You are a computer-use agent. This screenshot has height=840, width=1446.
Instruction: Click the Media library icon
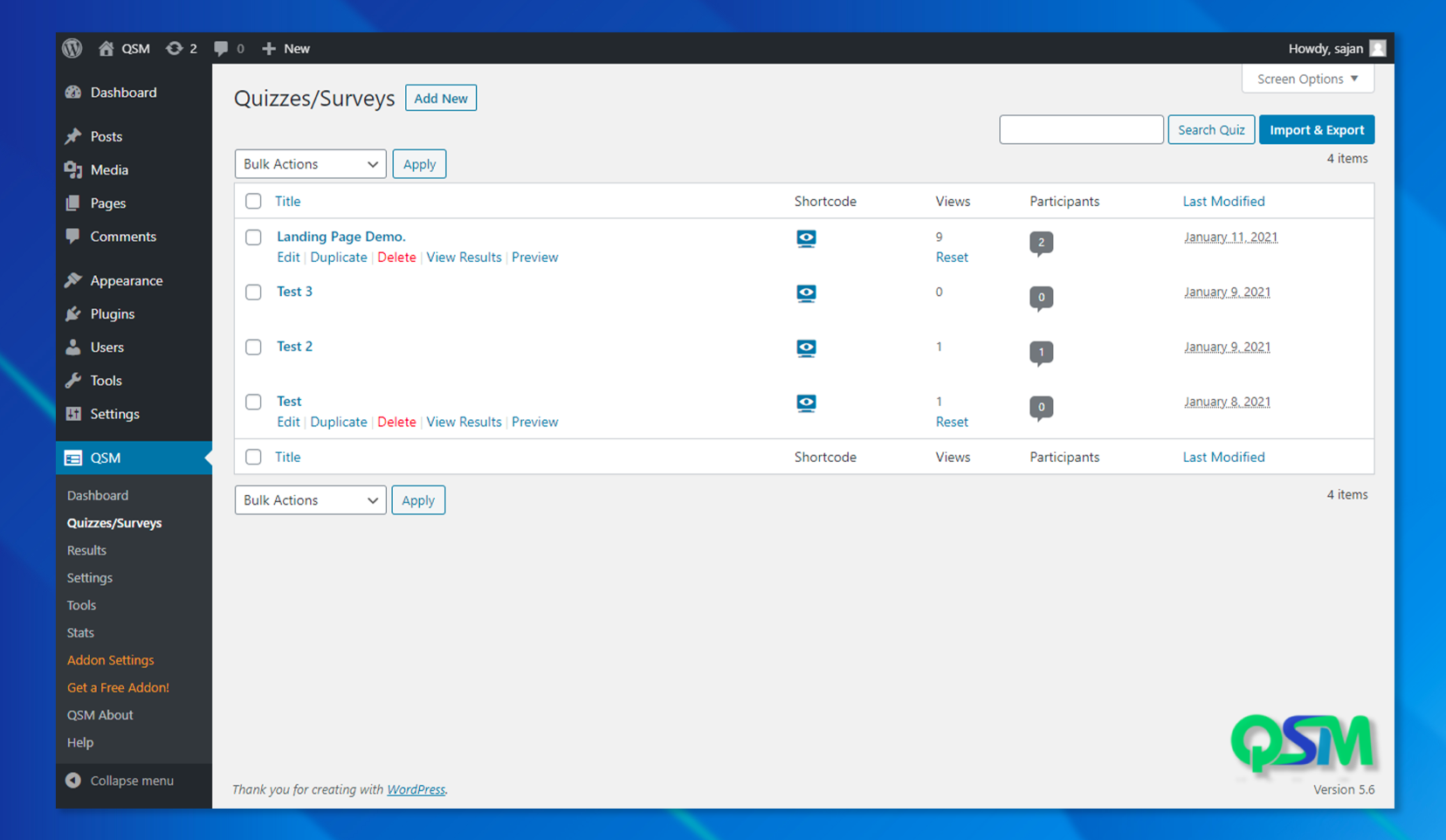pyautogui.click(x=73, y=170)
